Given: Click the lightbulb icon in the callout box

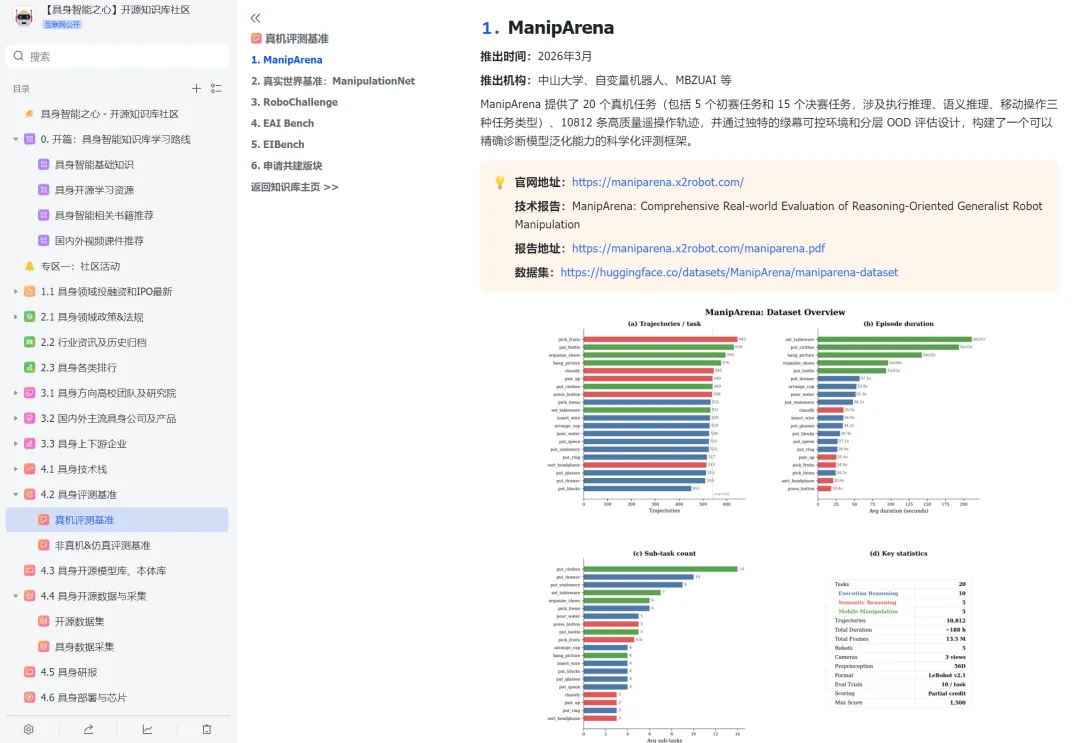Looking at the screenshot, I should [500, 182].
